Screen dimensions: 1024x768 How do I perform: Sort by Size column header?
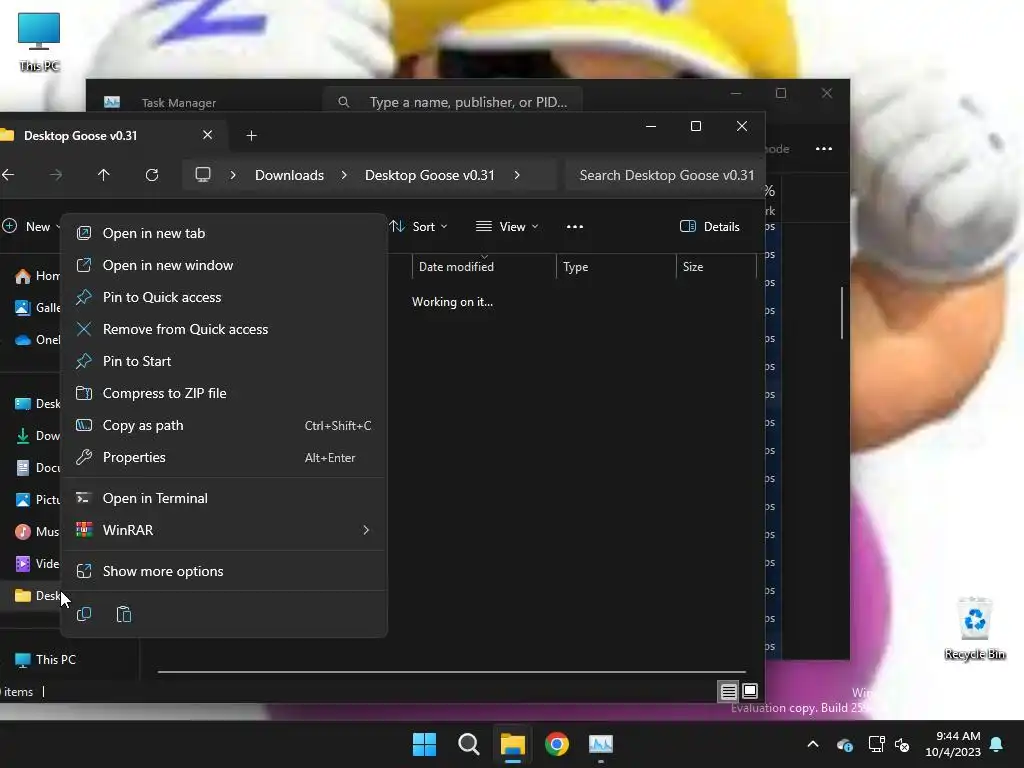716,266
